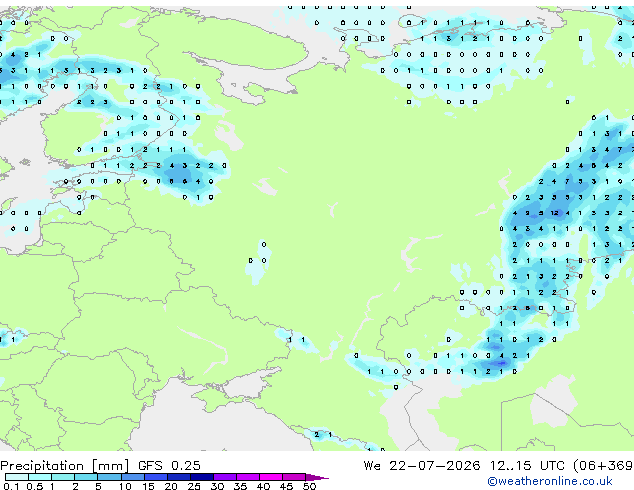Click the '25' legend scale label

pyautogui.click(x=194, y=486)
